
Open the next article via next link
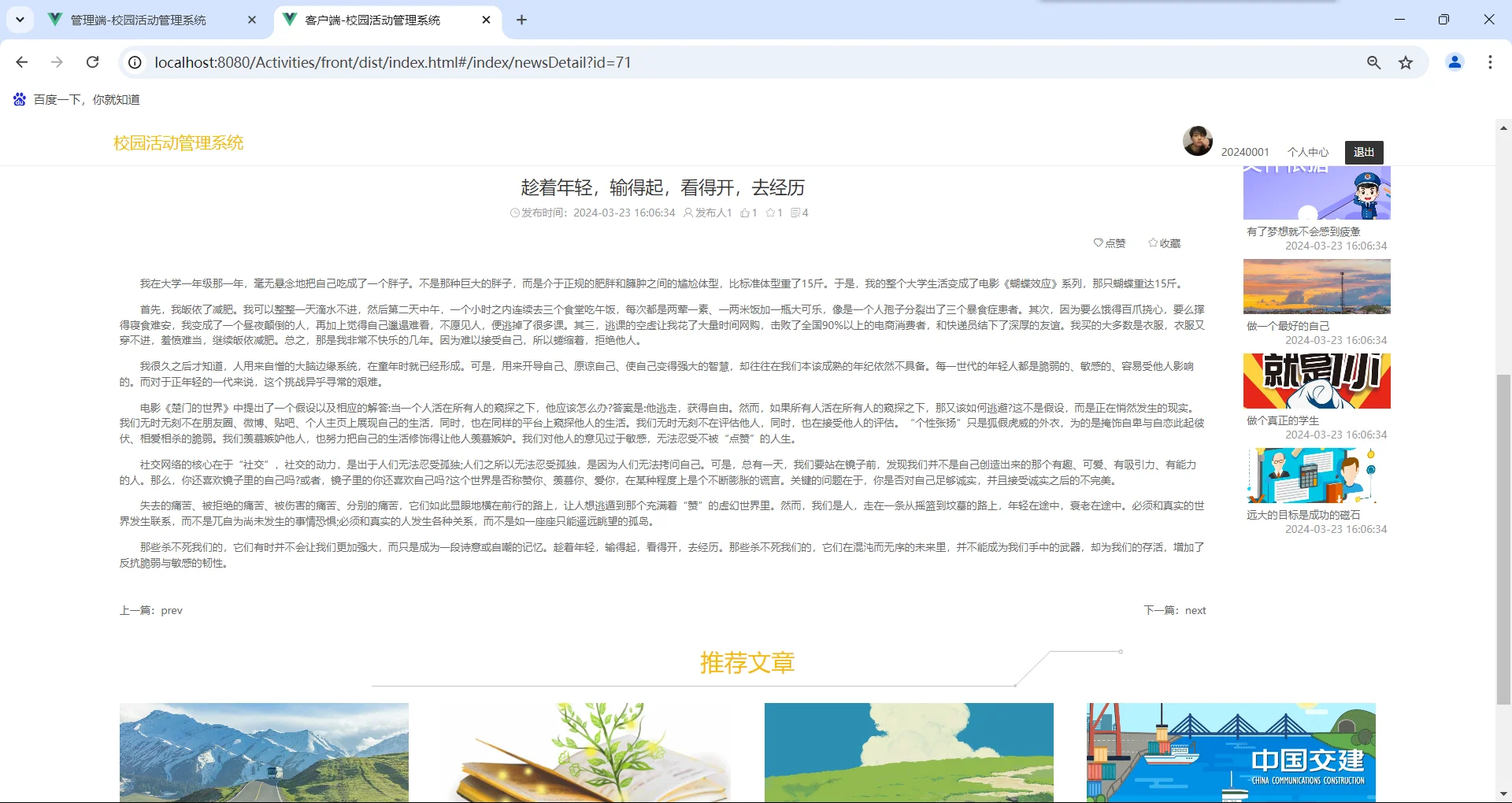click(x=1195, y=610)
